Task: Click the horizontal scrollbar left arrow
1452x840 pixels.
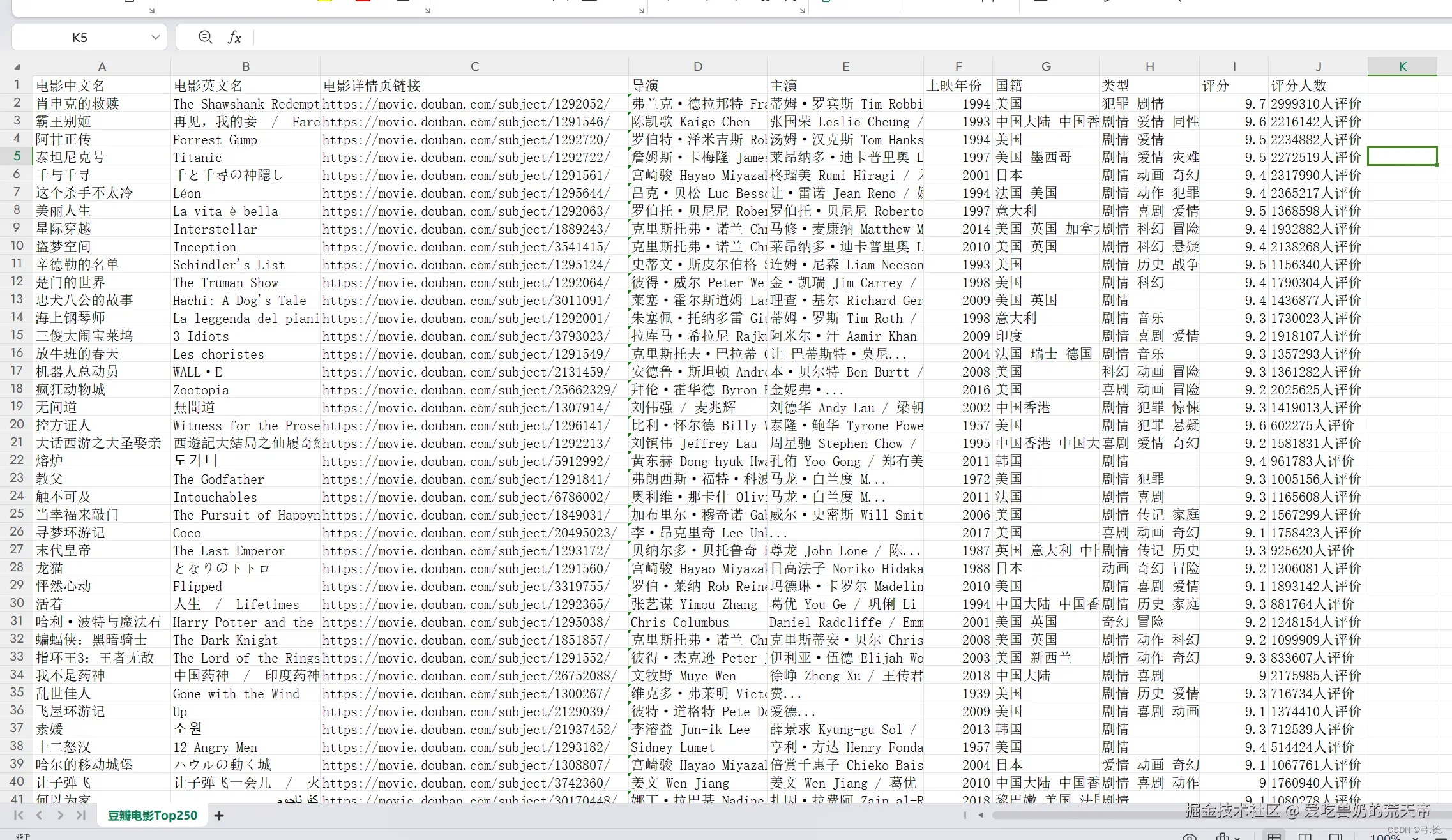Action: (981, 815)
